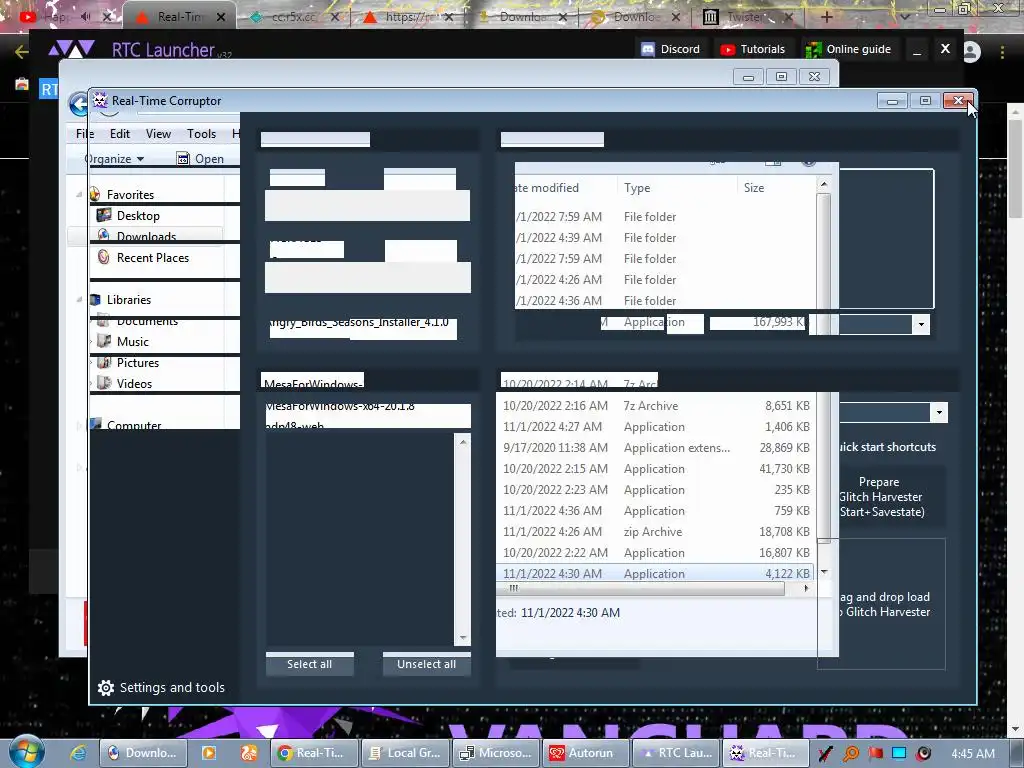Image resolution: width=1024 pixels, height=768 pixels.
Task: Collapse the Libraries tree group
Action: click(x=79, y=299)
